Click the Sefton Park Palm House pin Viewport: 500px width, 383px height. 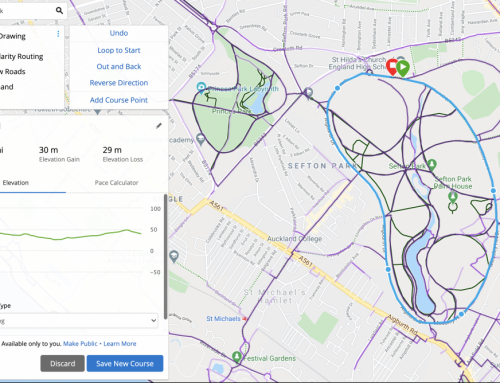pos(453,198)
